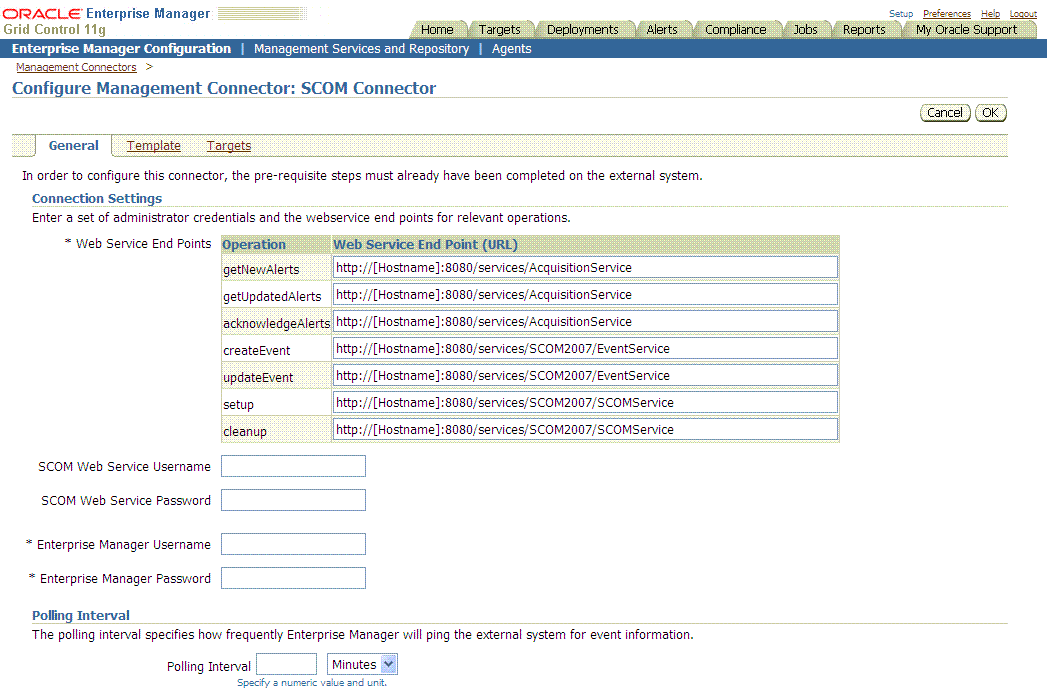
Task: Switch to the Targets connector tab
Action: pyautogui.click(x=228, y=146)
